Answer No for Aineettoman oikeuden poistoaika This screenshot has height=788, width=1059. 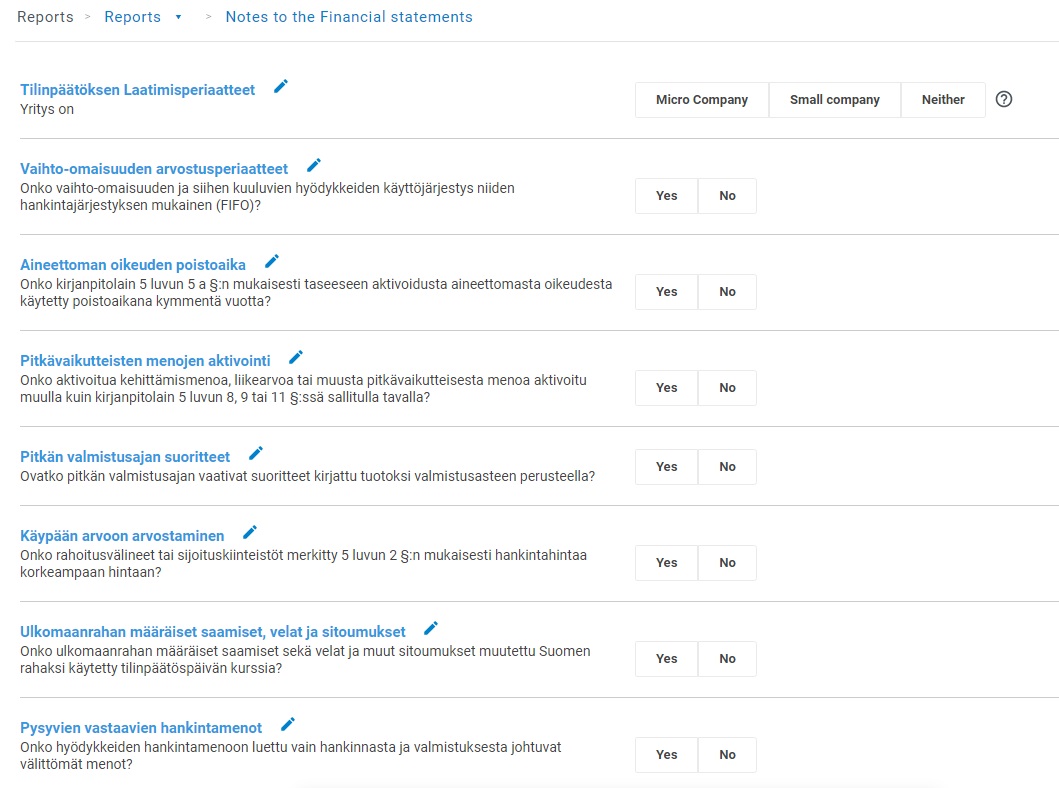[x=727, y=292]
